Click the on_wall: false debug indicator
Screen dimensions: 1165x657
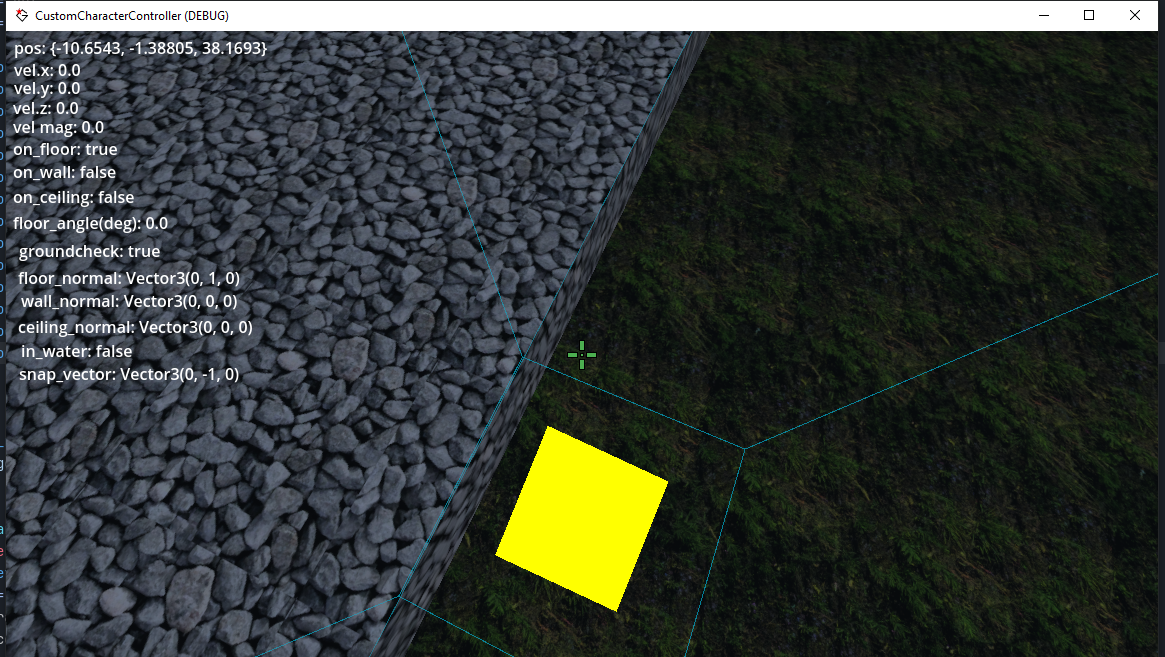click(x=64, y=172)
